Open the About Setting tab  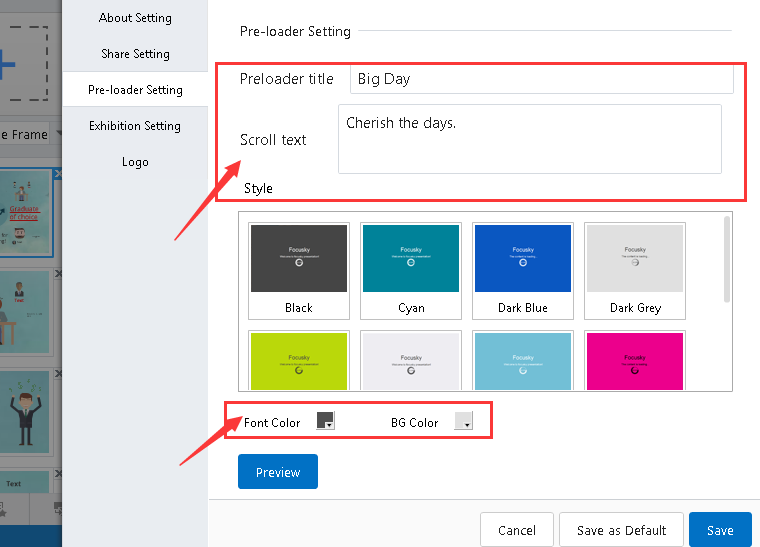pyautogui.click(x=135, y=18)
